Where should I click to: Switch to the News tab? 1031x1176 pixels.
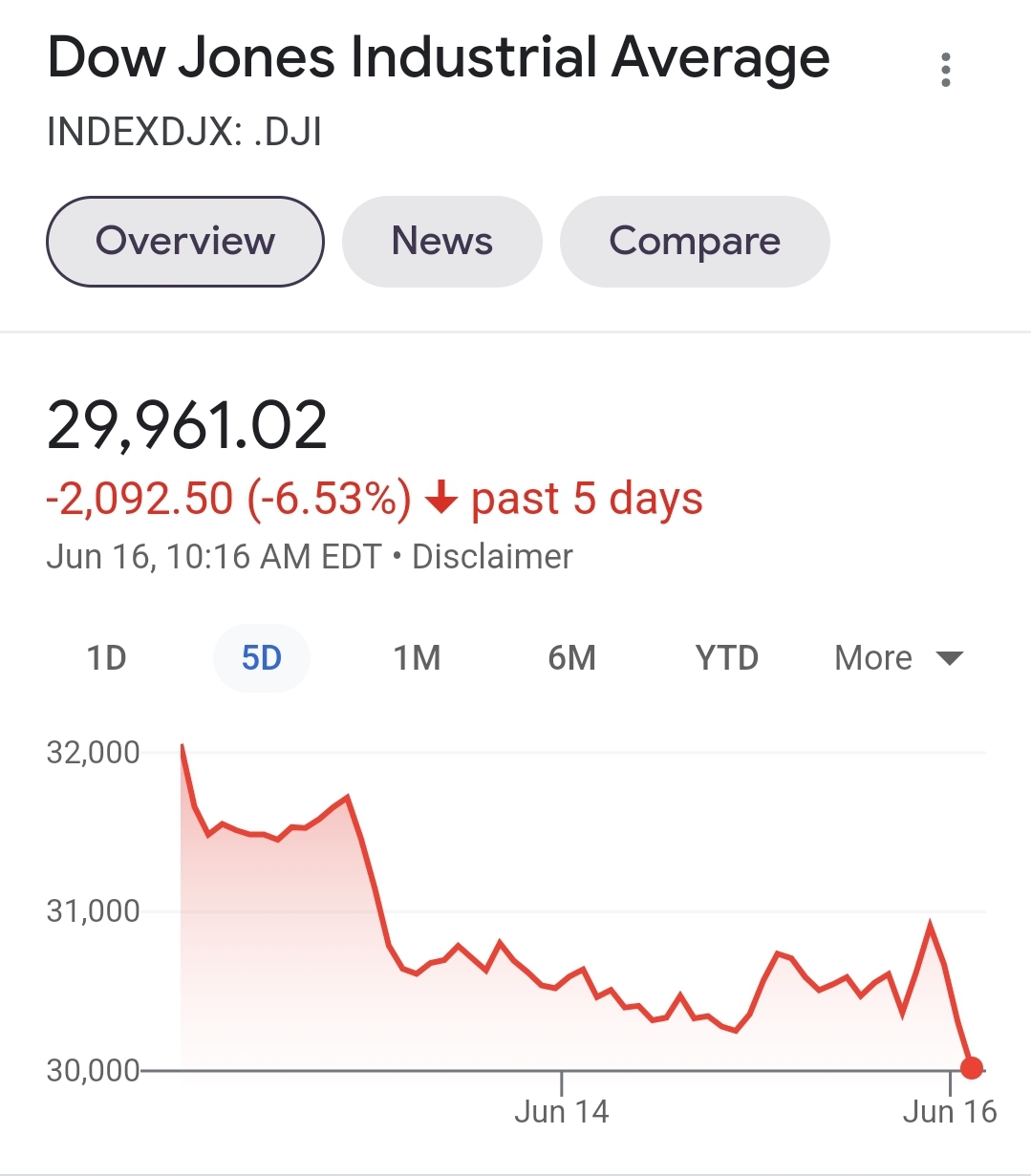click(442, 242)
